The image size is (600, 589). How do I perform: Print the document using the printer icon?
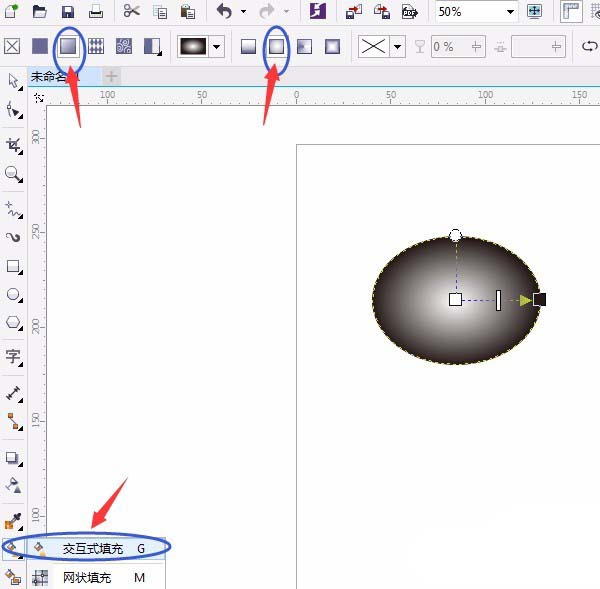point(96,11)
